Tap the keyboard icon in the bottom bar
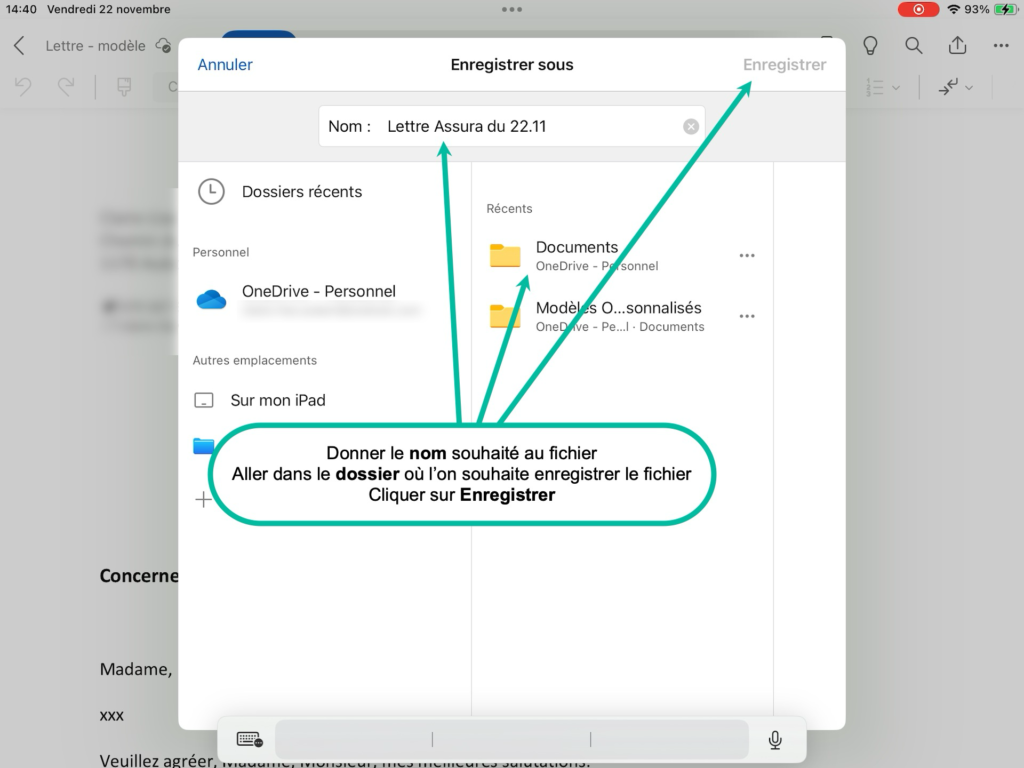Viewport: 1024px width, 768px height. tap(249, 740)
